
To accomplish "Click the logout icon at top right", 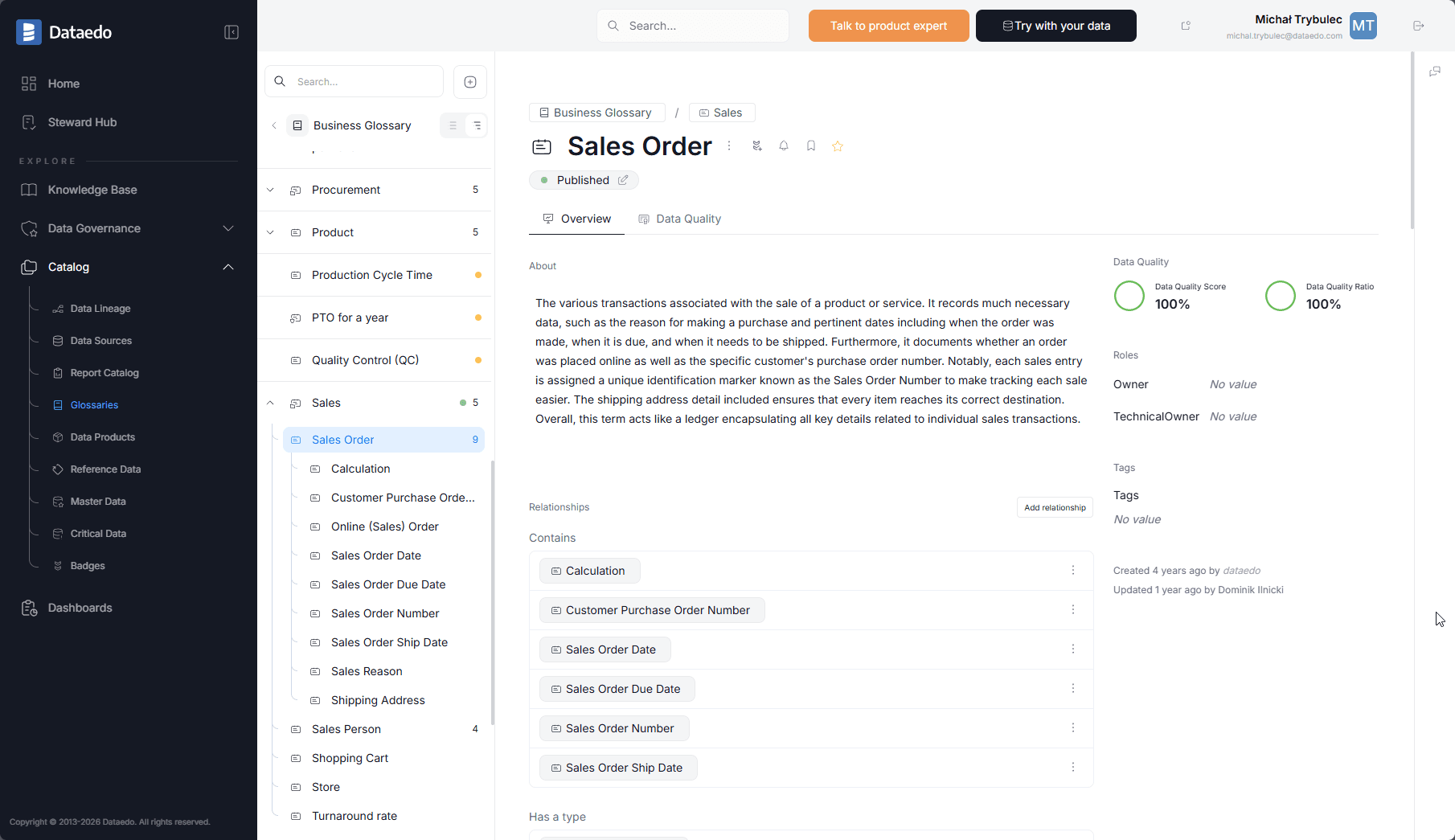I will coord(1419,26).
